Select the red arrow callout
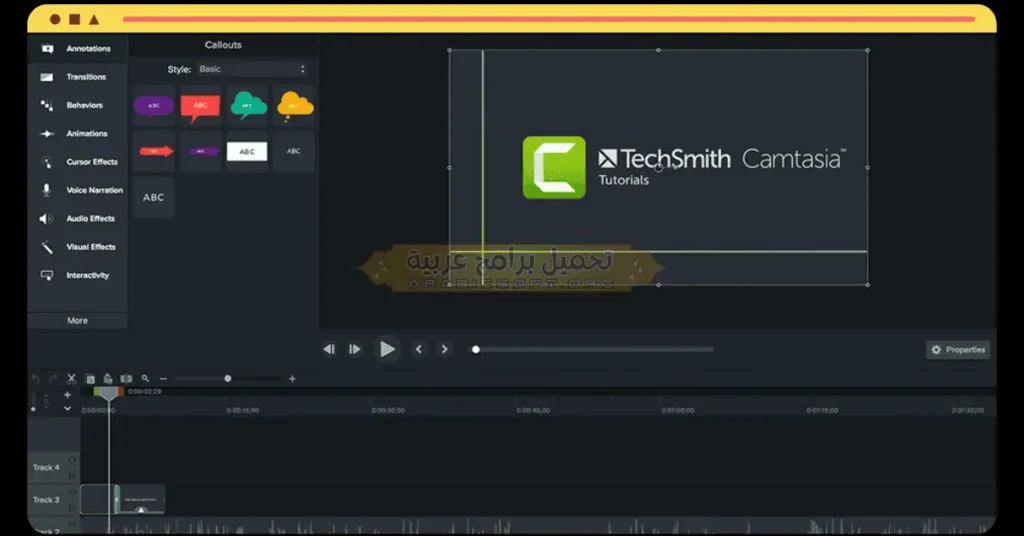Viewport: 1024px width, 536px height. coord(154,151)
